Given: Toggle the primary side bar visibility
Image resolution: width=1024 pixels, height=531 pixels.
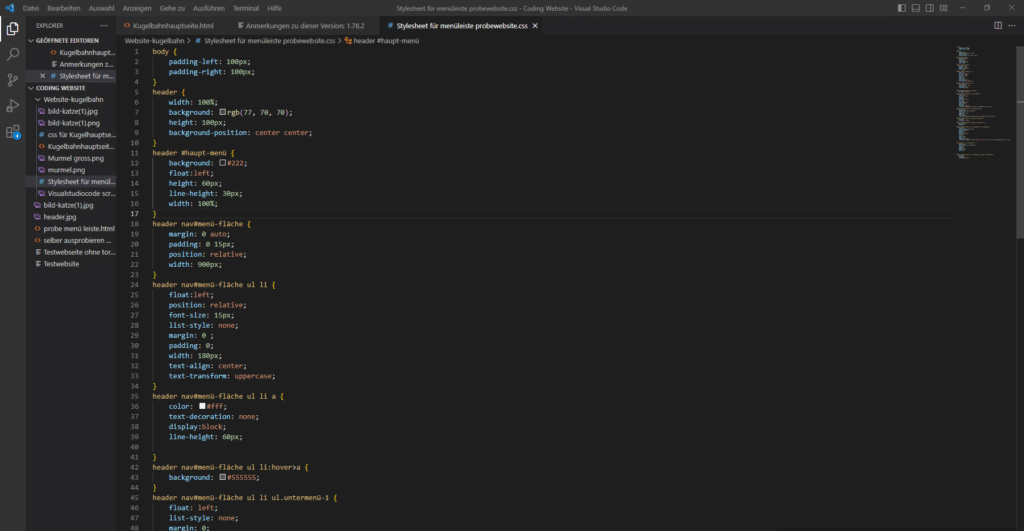Looking at the screenshot, I should click(902, 8).
